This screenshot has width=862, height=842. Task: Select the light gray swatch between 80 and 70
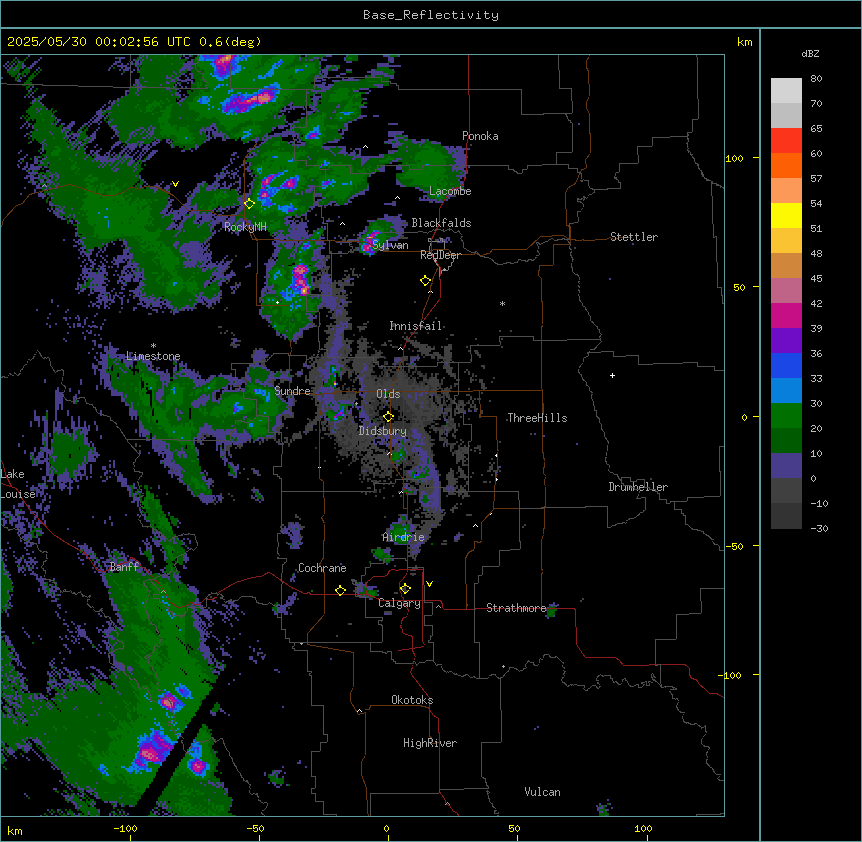(x=786, y=91)
